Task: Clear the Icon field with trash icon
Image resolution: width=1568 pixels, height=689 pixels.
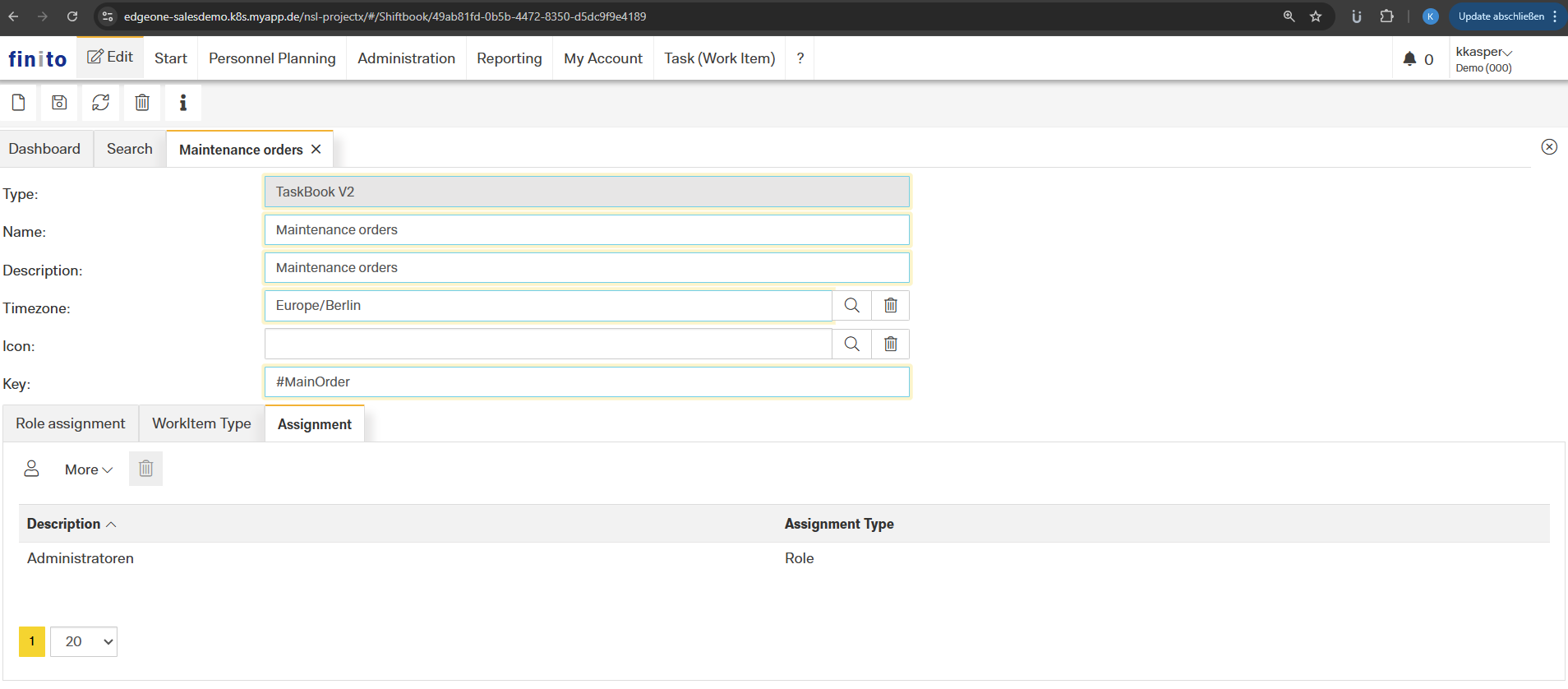Action: tap(890, 344)
